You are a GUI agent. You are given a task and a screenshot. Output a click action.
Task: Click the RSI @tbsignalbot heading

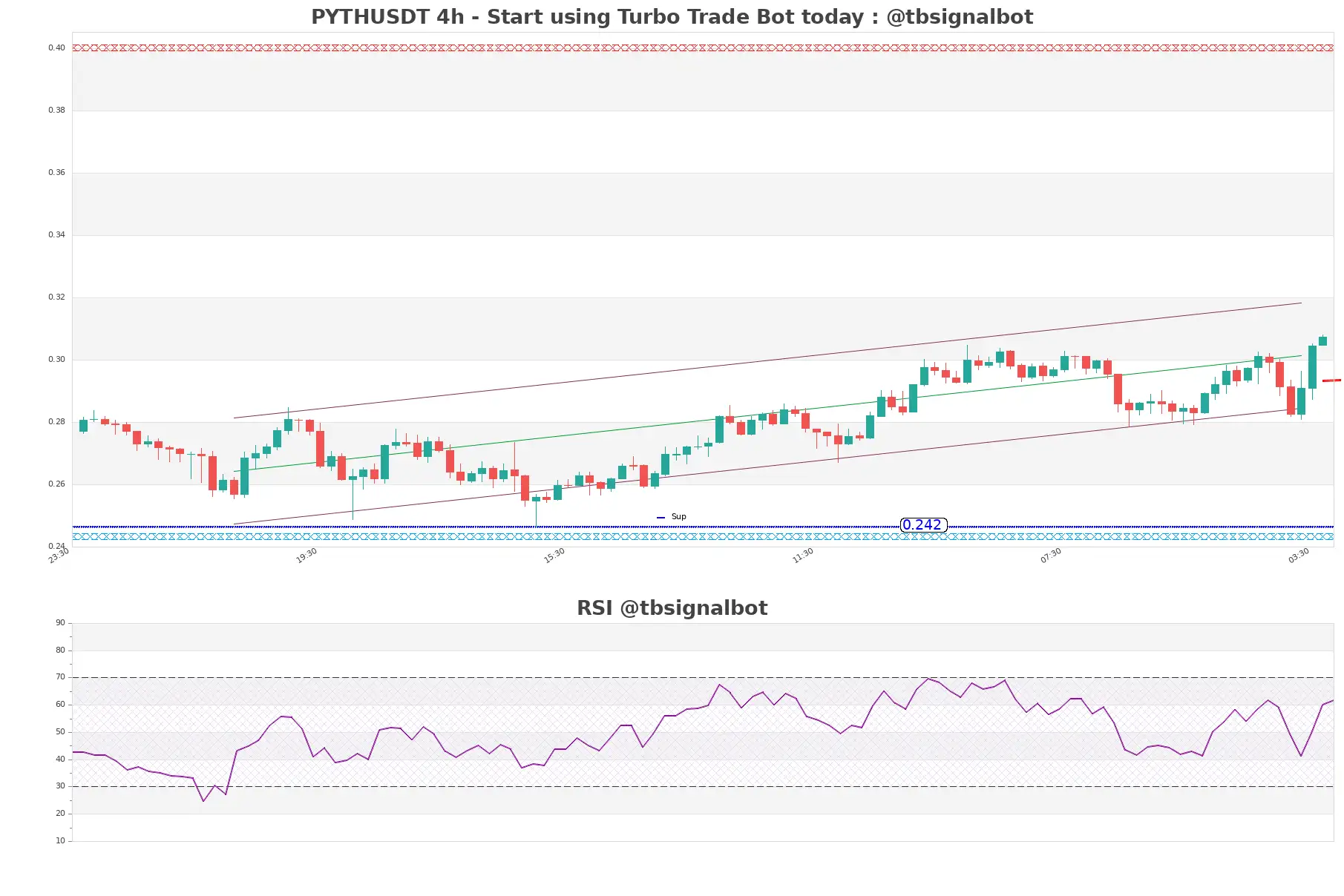672,608
